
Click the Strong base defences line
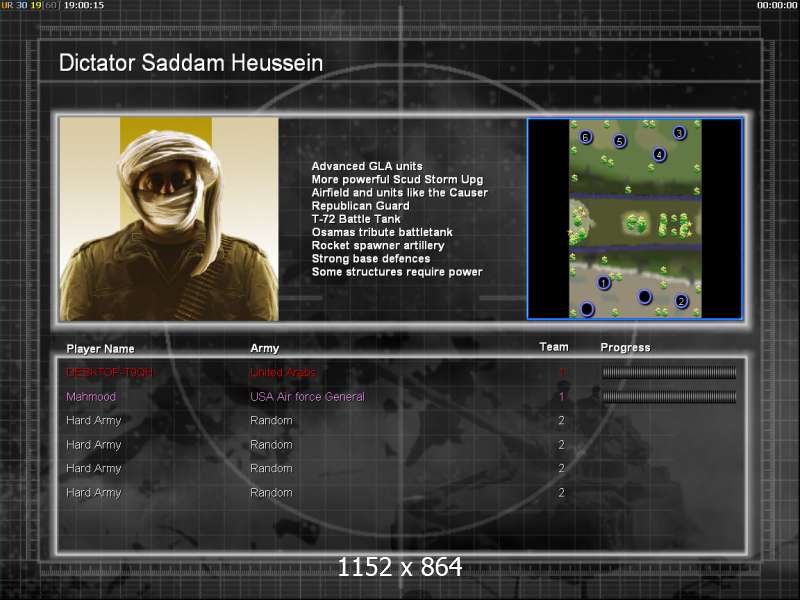(x=370, y=259)
